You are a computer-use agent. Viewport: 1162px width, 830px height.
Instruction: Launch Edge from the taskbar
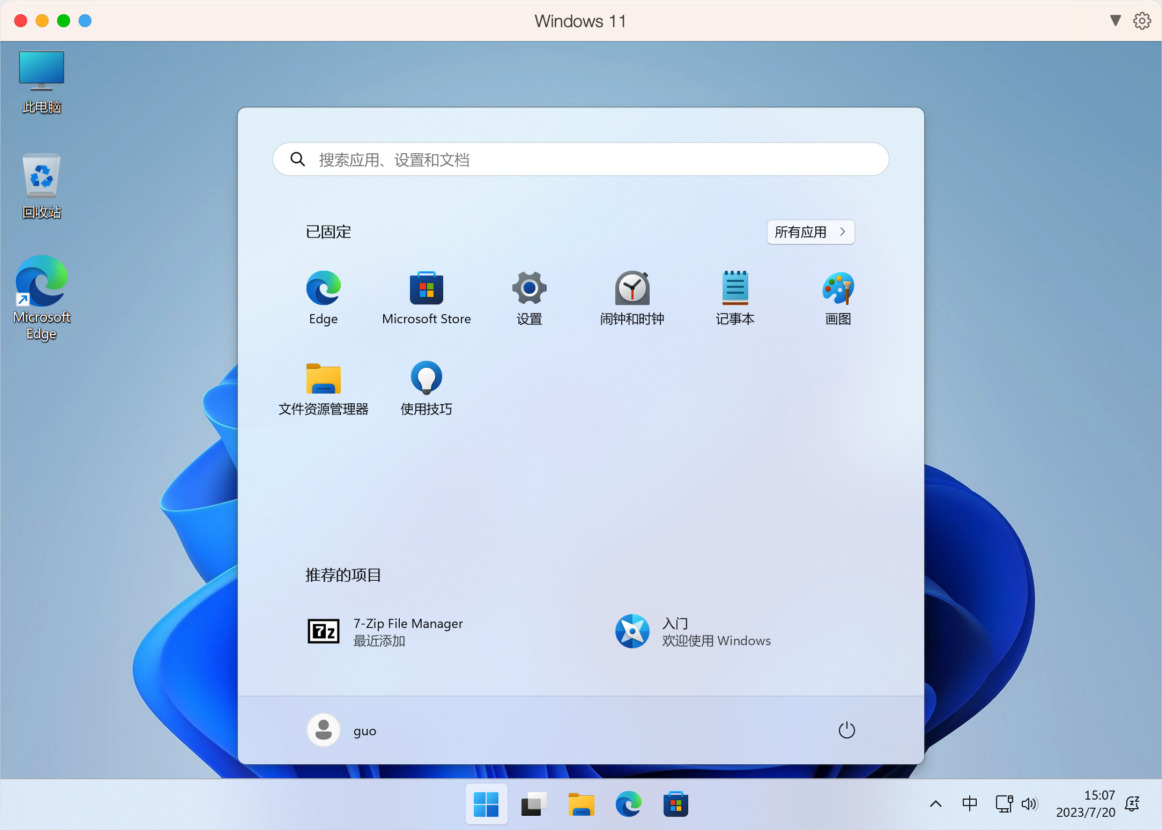pos(628,804)
